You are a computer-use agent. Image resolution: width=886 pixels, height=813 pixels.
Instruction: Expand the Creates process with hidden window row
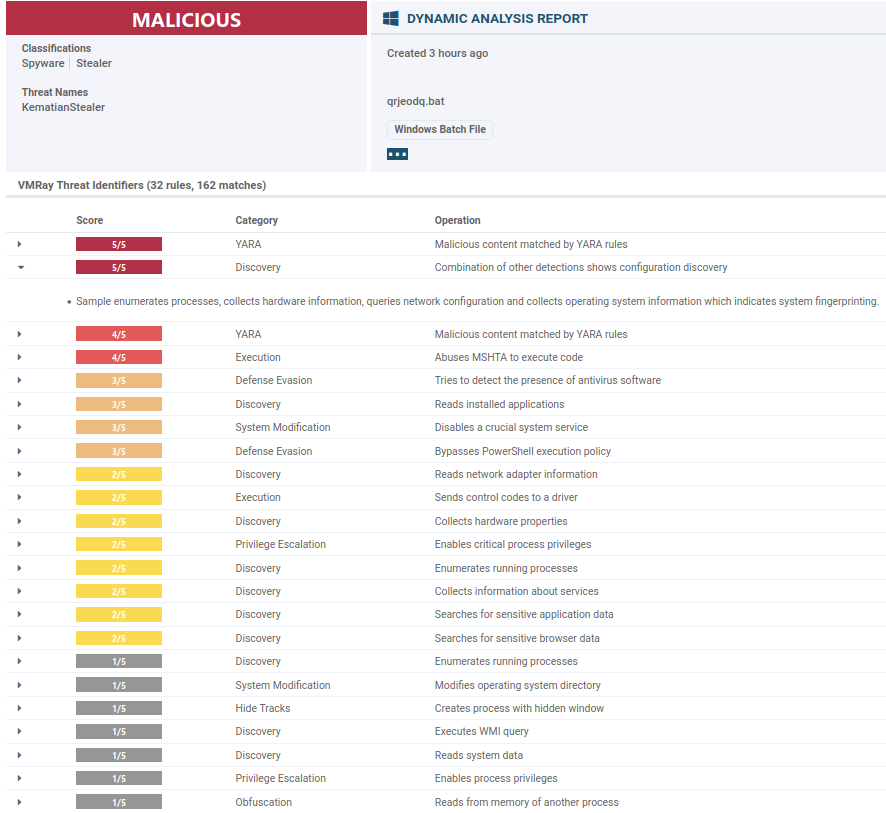click(x=19, y=708)
